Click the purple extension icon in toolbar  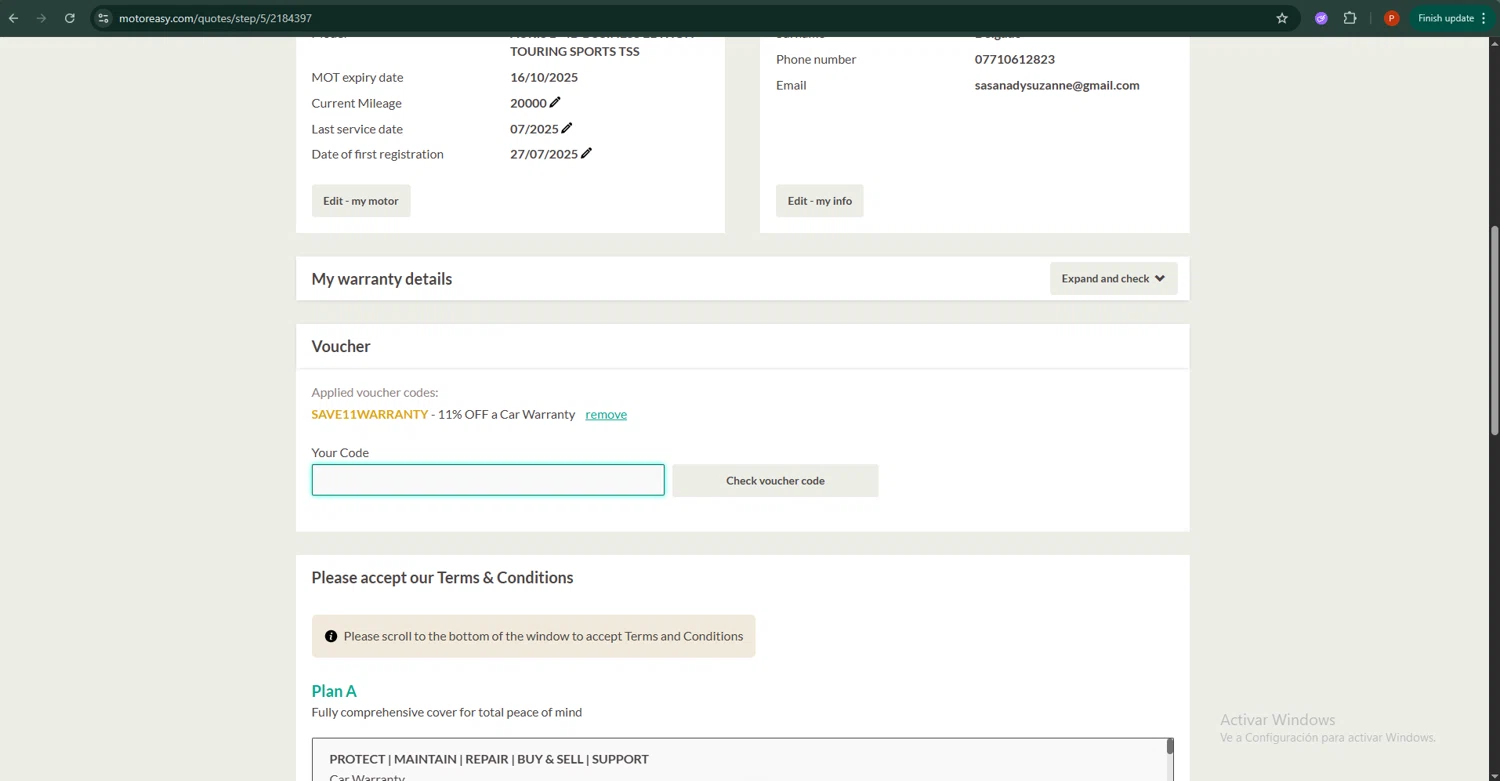click(1321, 18)
